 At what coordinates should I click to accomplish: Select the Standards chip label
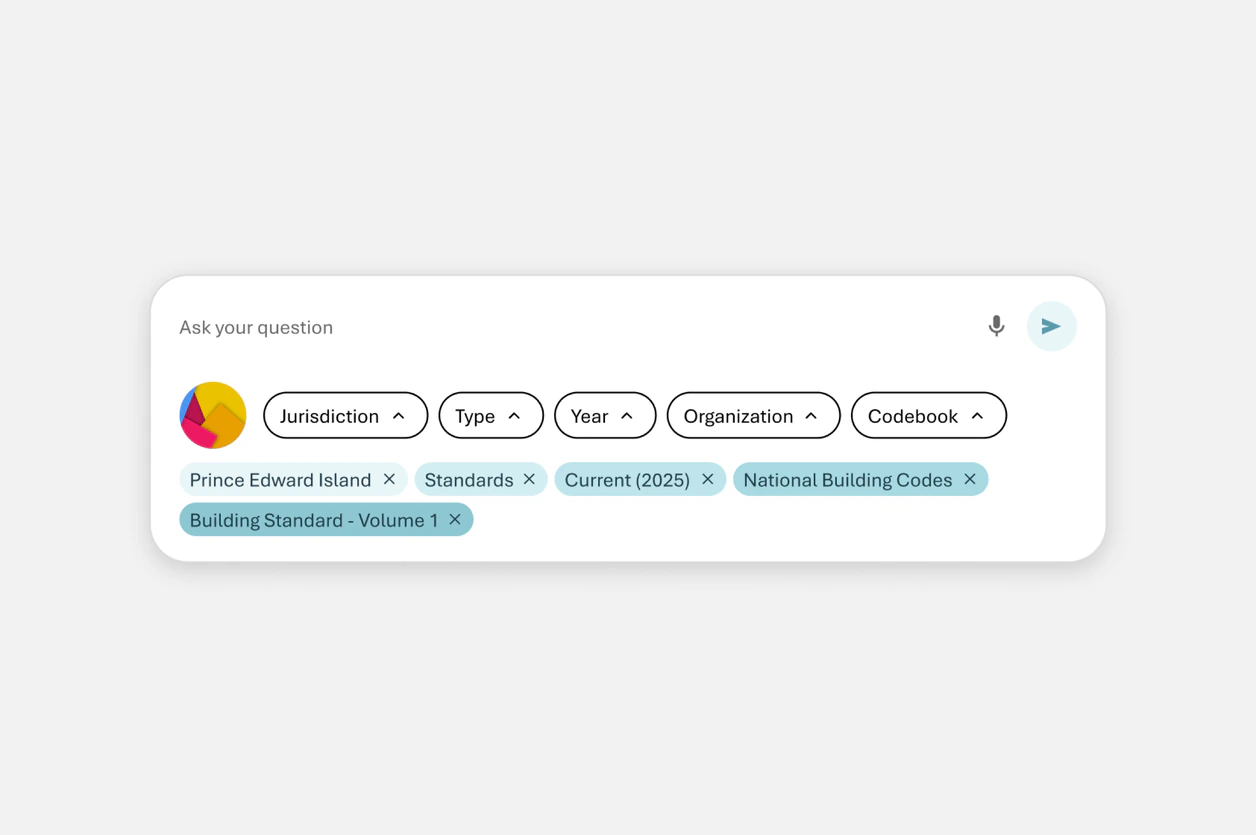click(469, 480)
